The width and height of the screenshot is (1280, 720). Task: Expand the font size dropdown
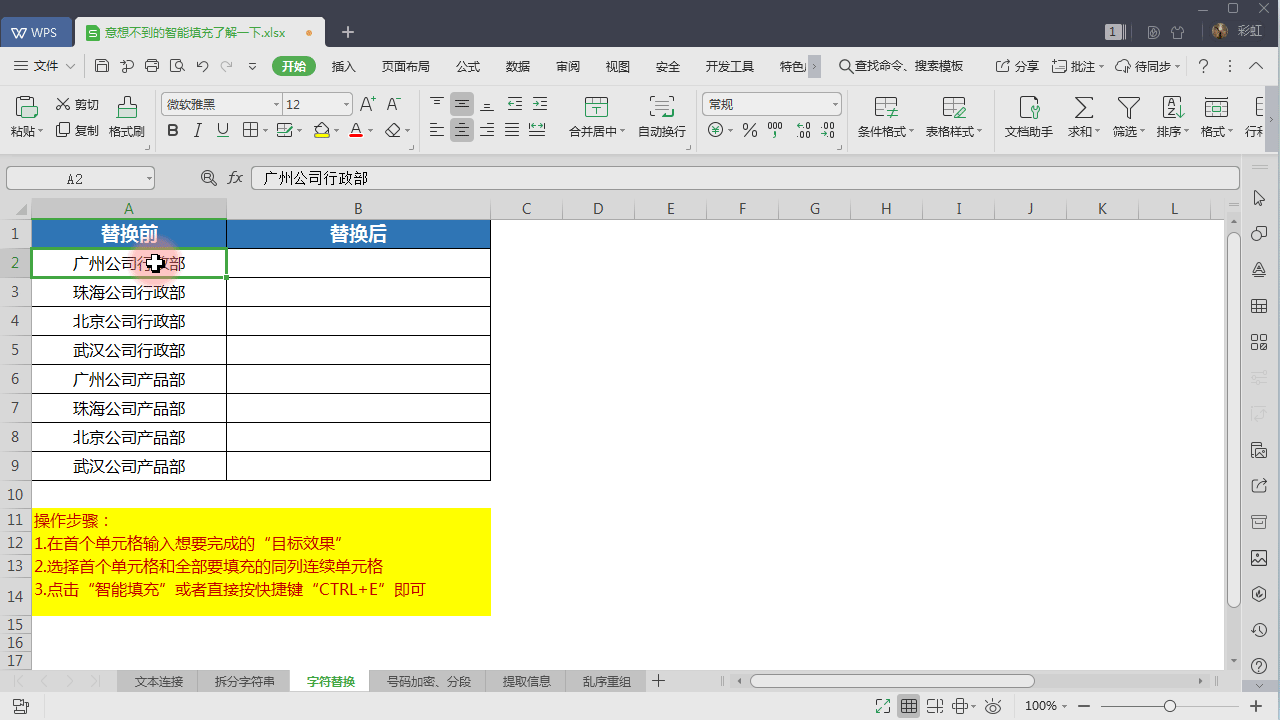pos(346,104)
